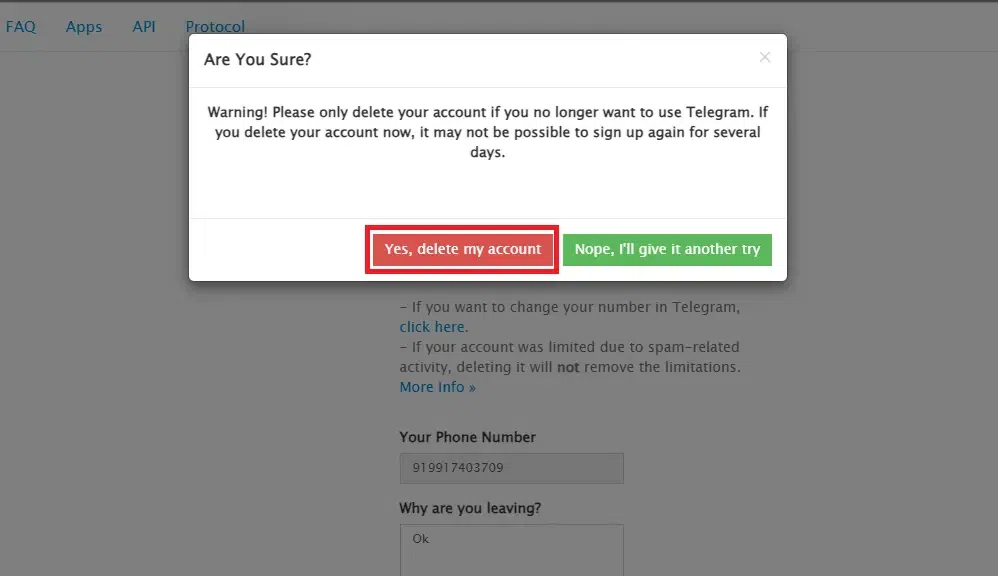Open the FAQ navigation link
Viewport: 998px width, 576px height.
(21, 27)
